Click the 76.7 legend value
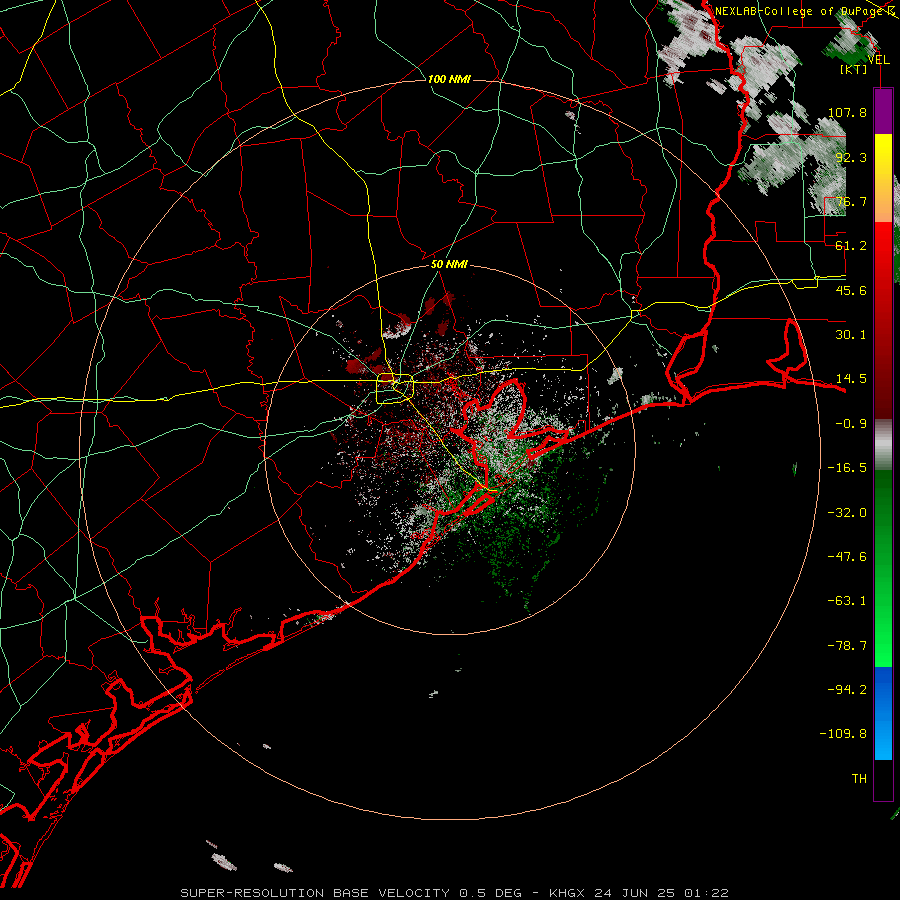 pyautogui.click(x=851, y=201)
